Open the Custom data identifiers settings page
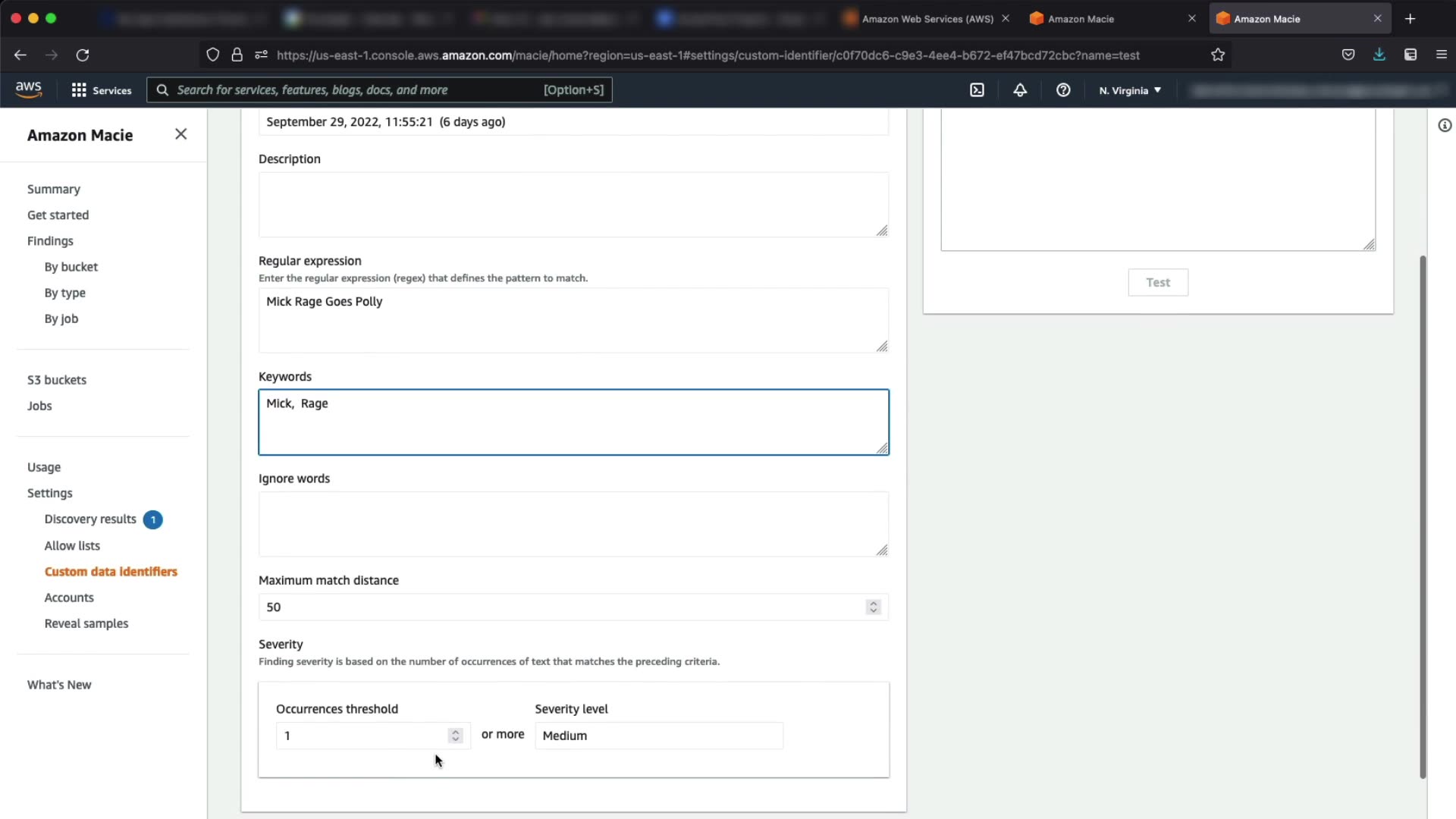 point(111,572)
